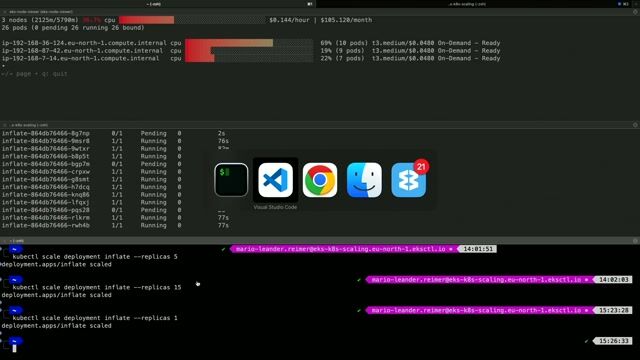Click the 15:26:33 timestamp segment
Viewport: 640px width, 360px height.
tap(613, 341)
